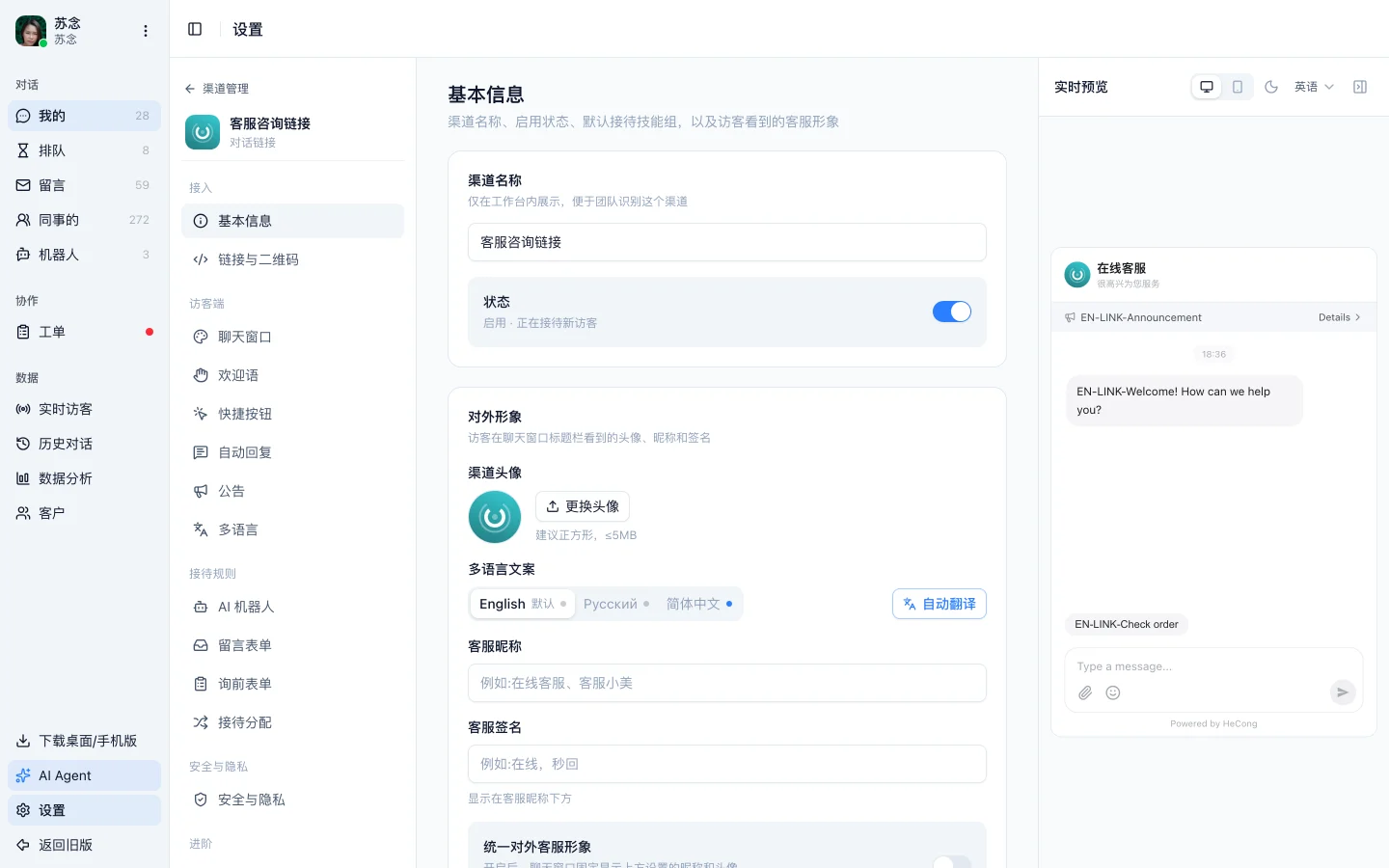Switch preview to desktop view icon
1389x868 pixels.
click(1207, 87)
